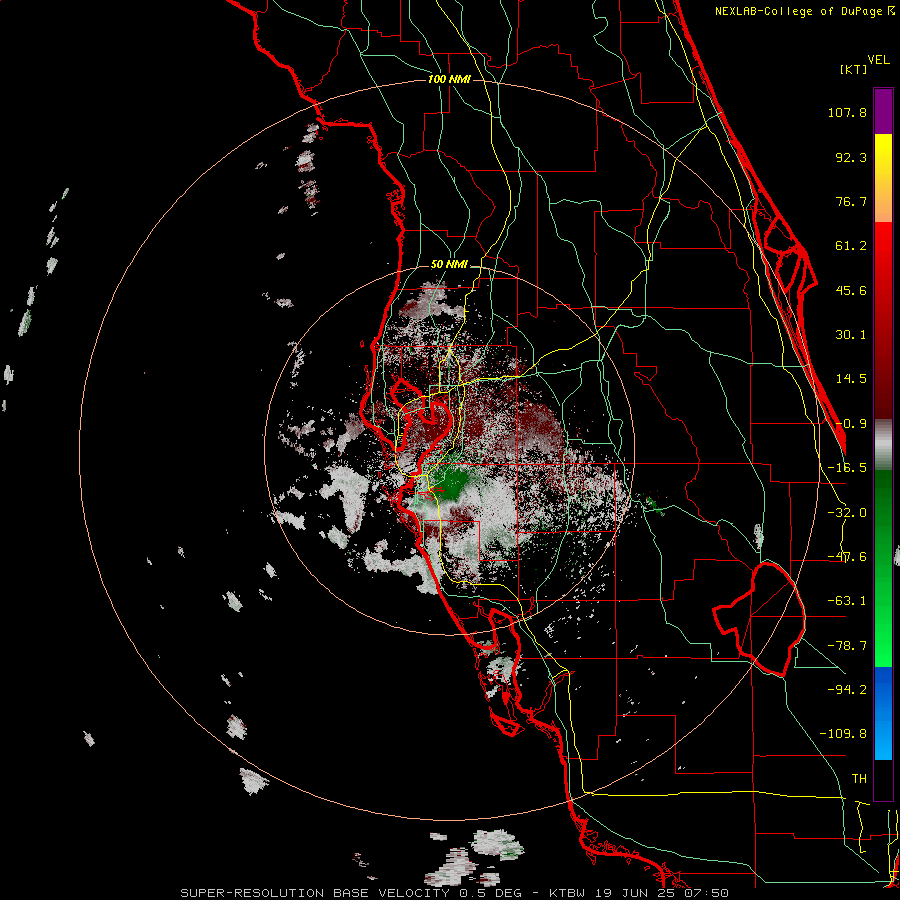Select the 61.2 velocity scale value
The height and width of the screenshot is (900, 900).
pos(851,246)
